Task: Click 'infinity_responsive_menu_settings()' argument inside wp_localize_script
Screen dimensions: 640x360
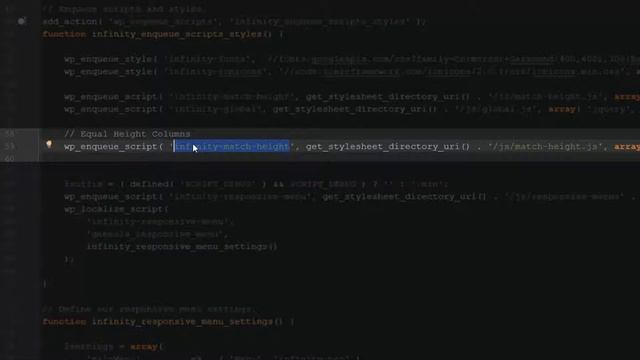Action: pyautogui.click(x=182, y=247)
